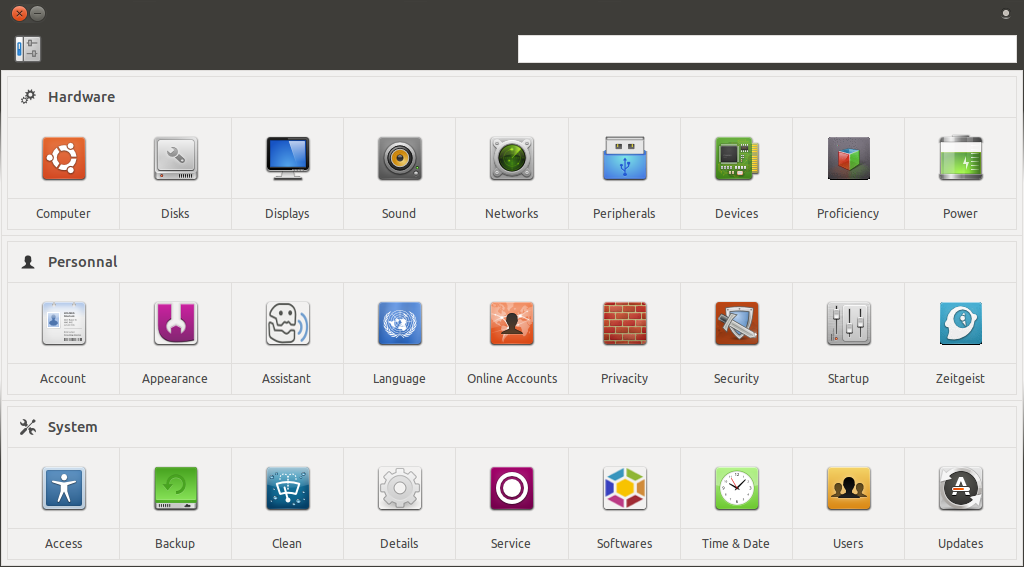Screen dimensions: 1024x567
Task: Open the Time & Date clock icon
Action: [737, 489]
